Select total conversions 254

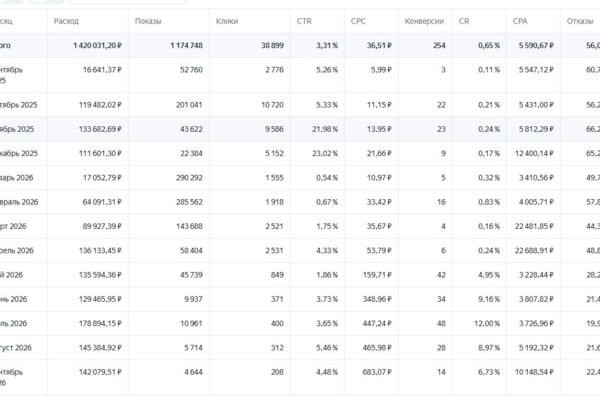[439, 46]
